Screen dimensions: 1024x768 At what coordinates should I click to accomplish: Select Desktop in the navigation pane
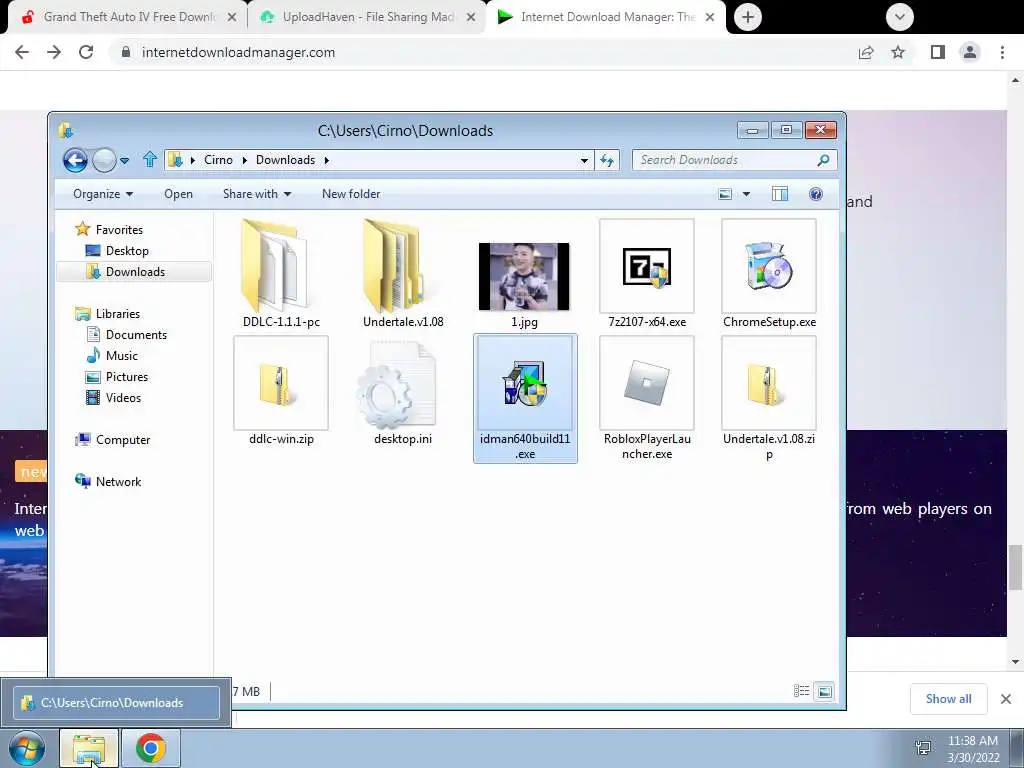pos(127,251)
